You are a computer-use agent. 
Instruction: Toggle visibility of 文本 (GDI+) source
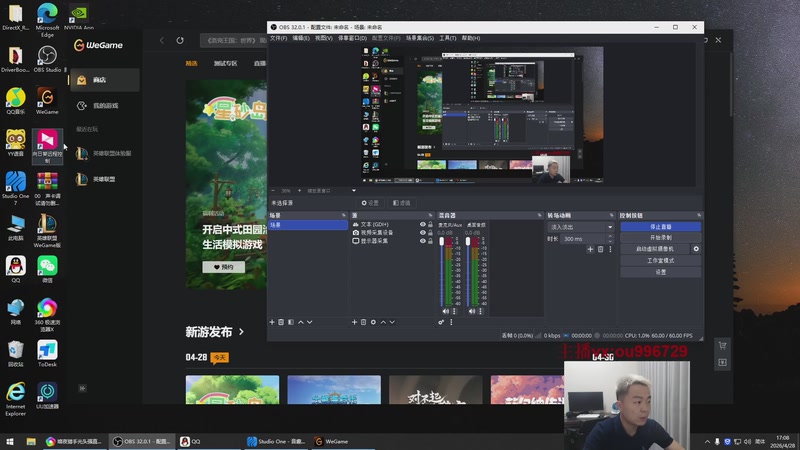422,224
